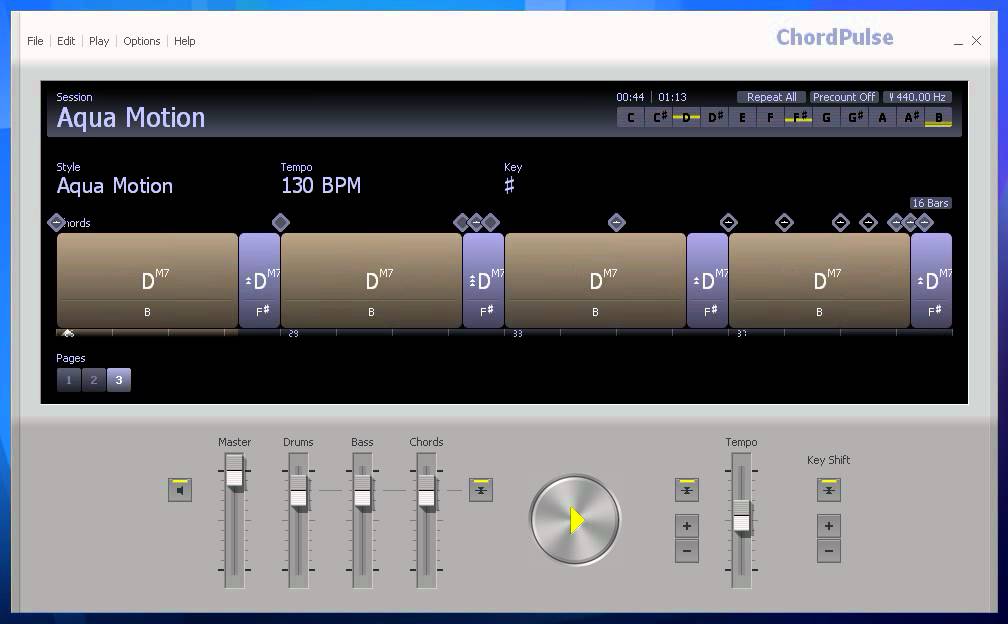1008x624 pixels.
Task: Toggle the Repeat All button
Action: click(x=771, y=97)
